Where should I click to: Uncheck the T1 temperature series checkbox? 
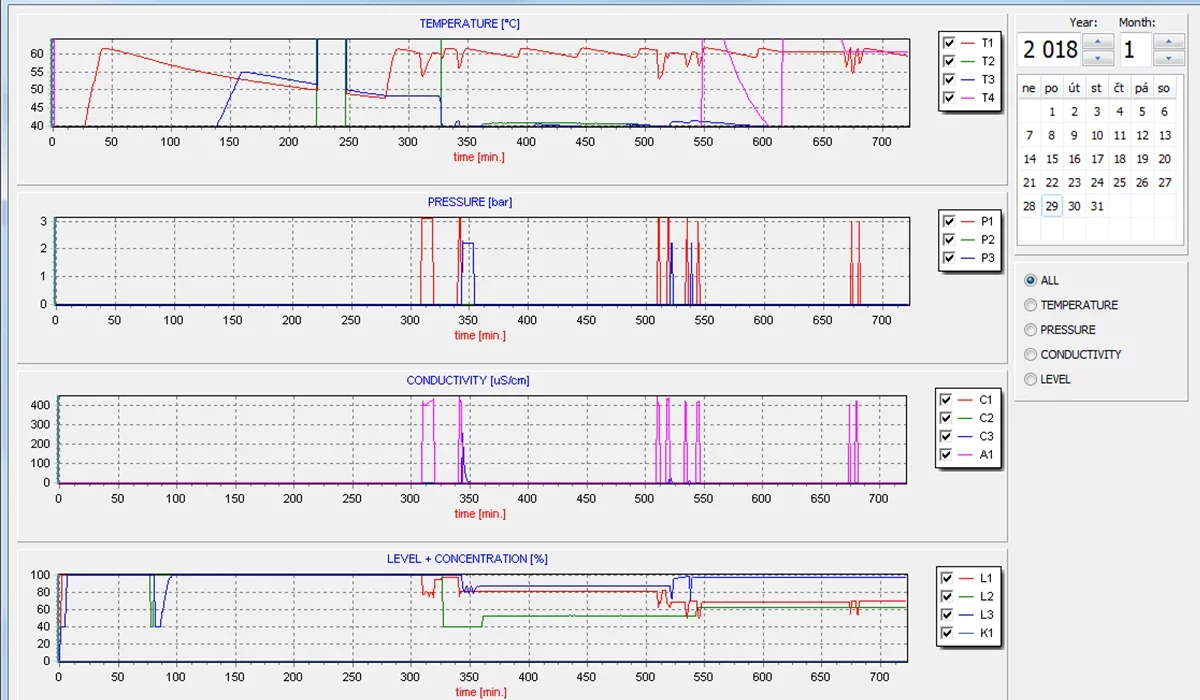949,43
